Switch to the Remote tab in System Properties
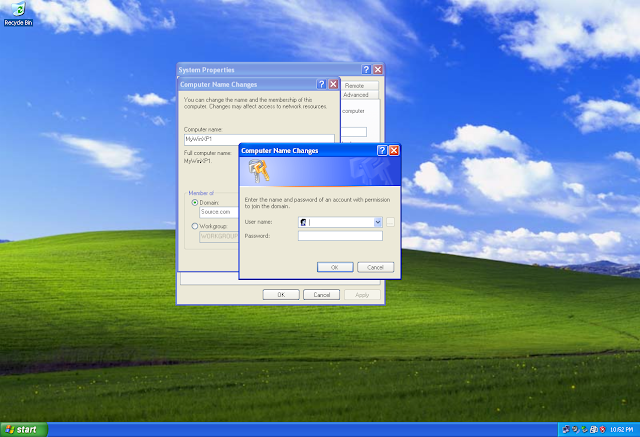Viewport: 640px width, 437px height. click(x=360, y=86)
